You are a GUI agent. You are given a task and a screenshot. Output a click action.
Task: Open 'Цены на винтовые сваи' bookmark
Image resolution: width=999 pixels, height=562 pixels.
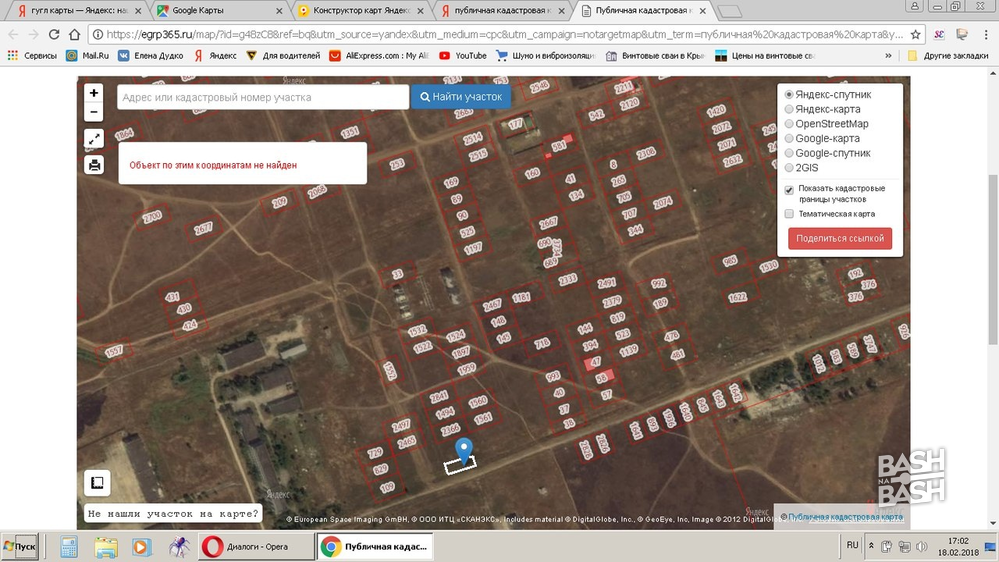[765, 55]
